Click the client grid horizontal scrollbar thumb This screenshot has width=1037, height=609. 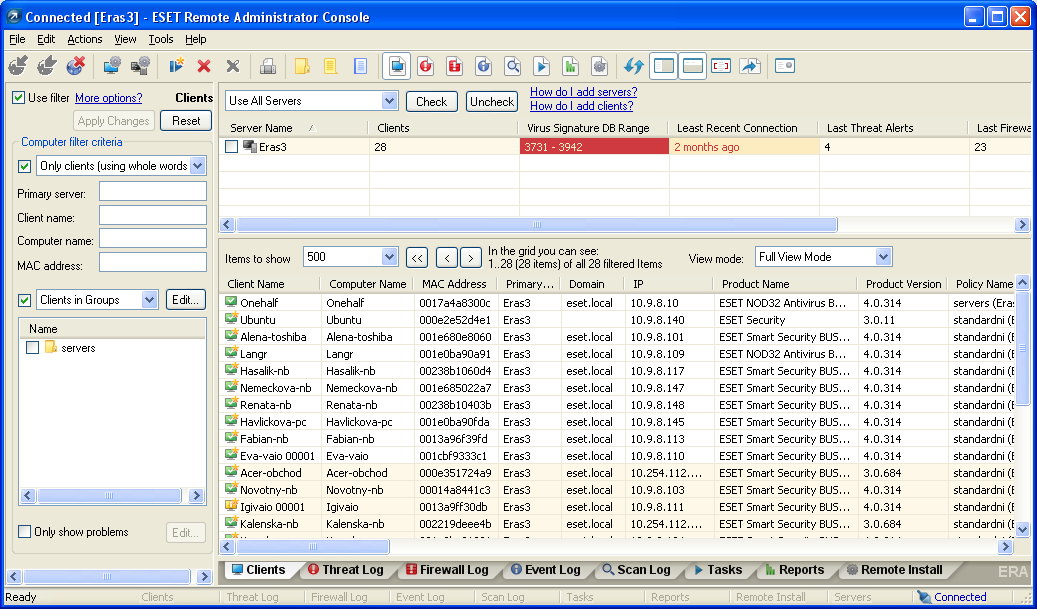coord(313,547)
